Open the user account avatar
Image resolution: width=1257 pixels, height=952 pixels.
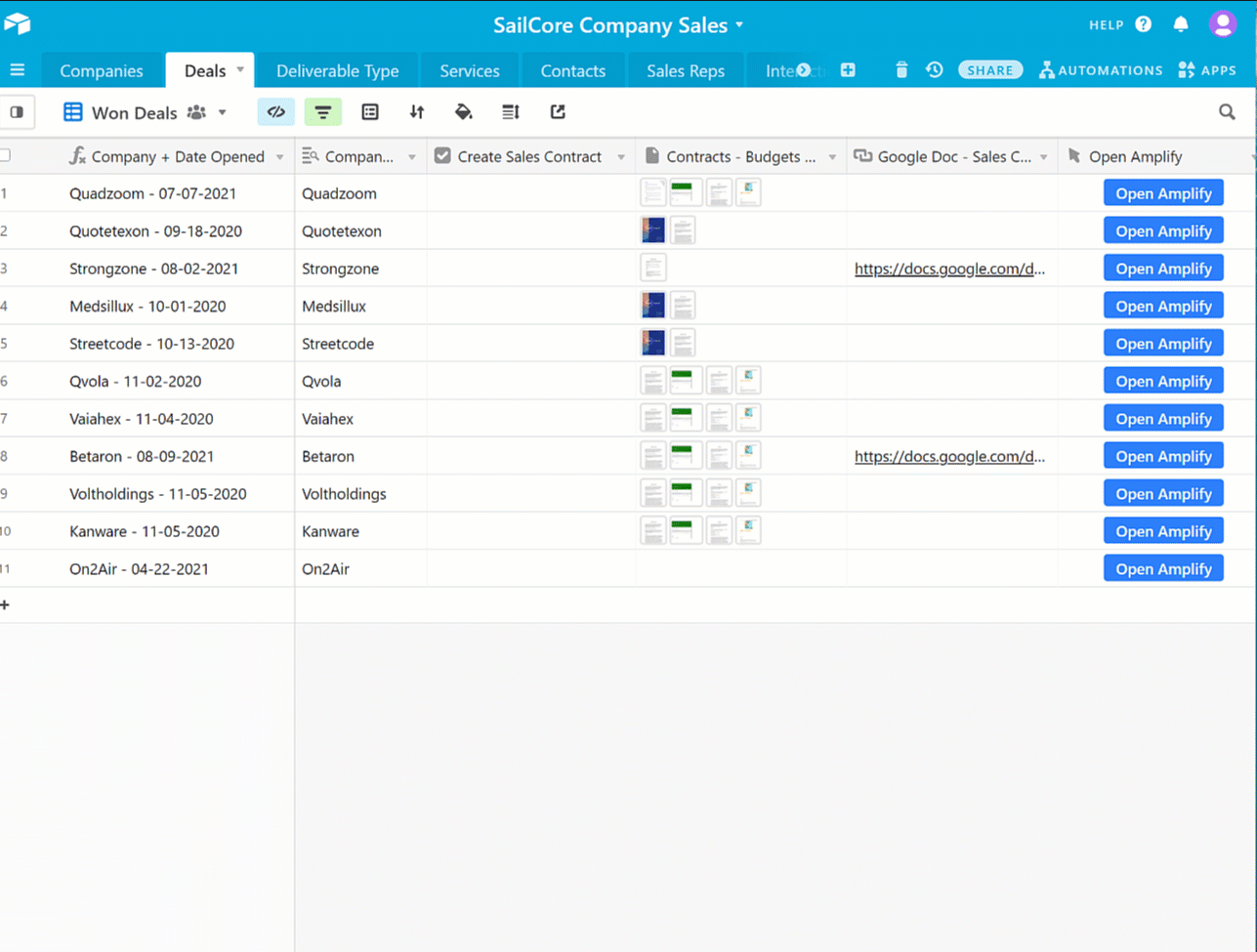[x=1223, y=24]
